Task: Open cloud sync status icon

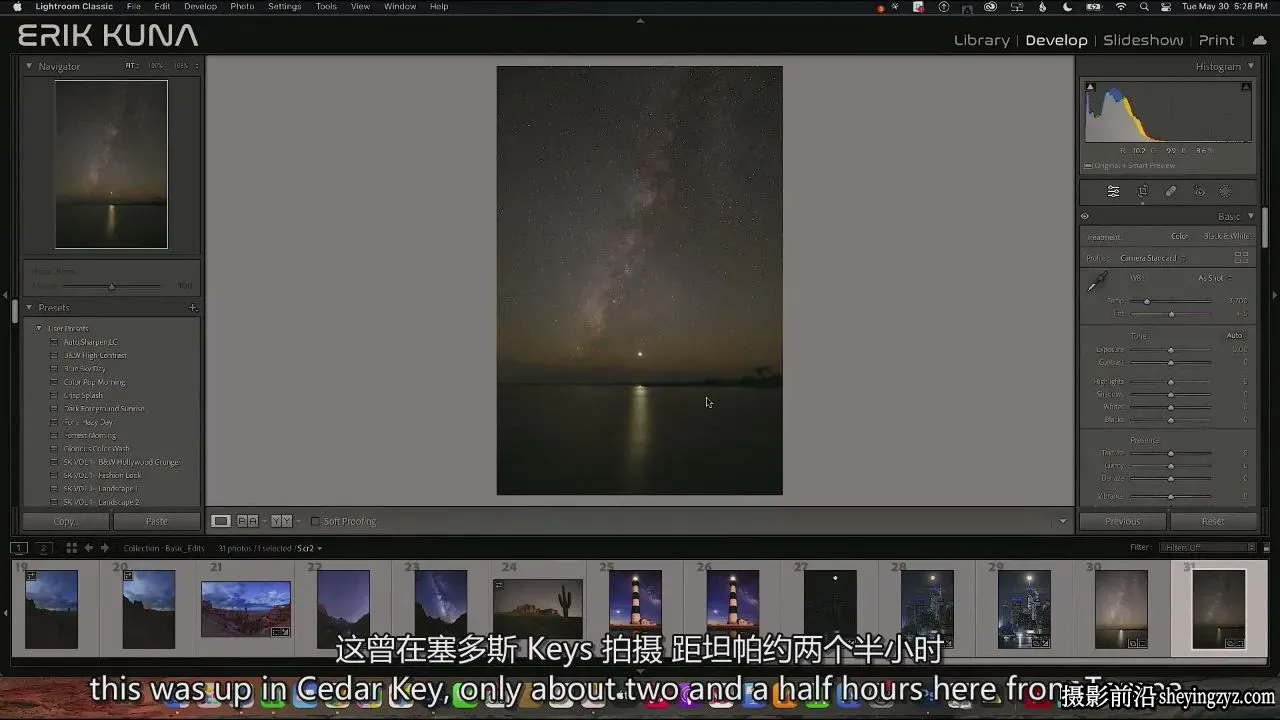Action: coord(1258,40)
